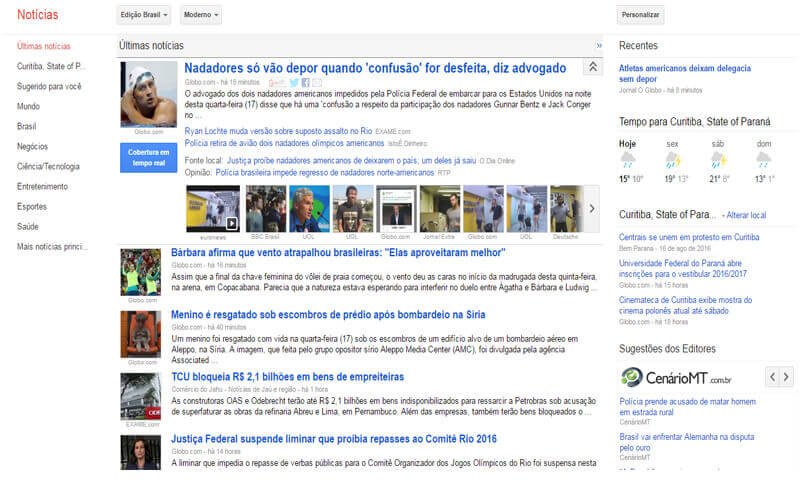Email the top story via envelope icon
This screenshot has width=800, height=500.
317,83
